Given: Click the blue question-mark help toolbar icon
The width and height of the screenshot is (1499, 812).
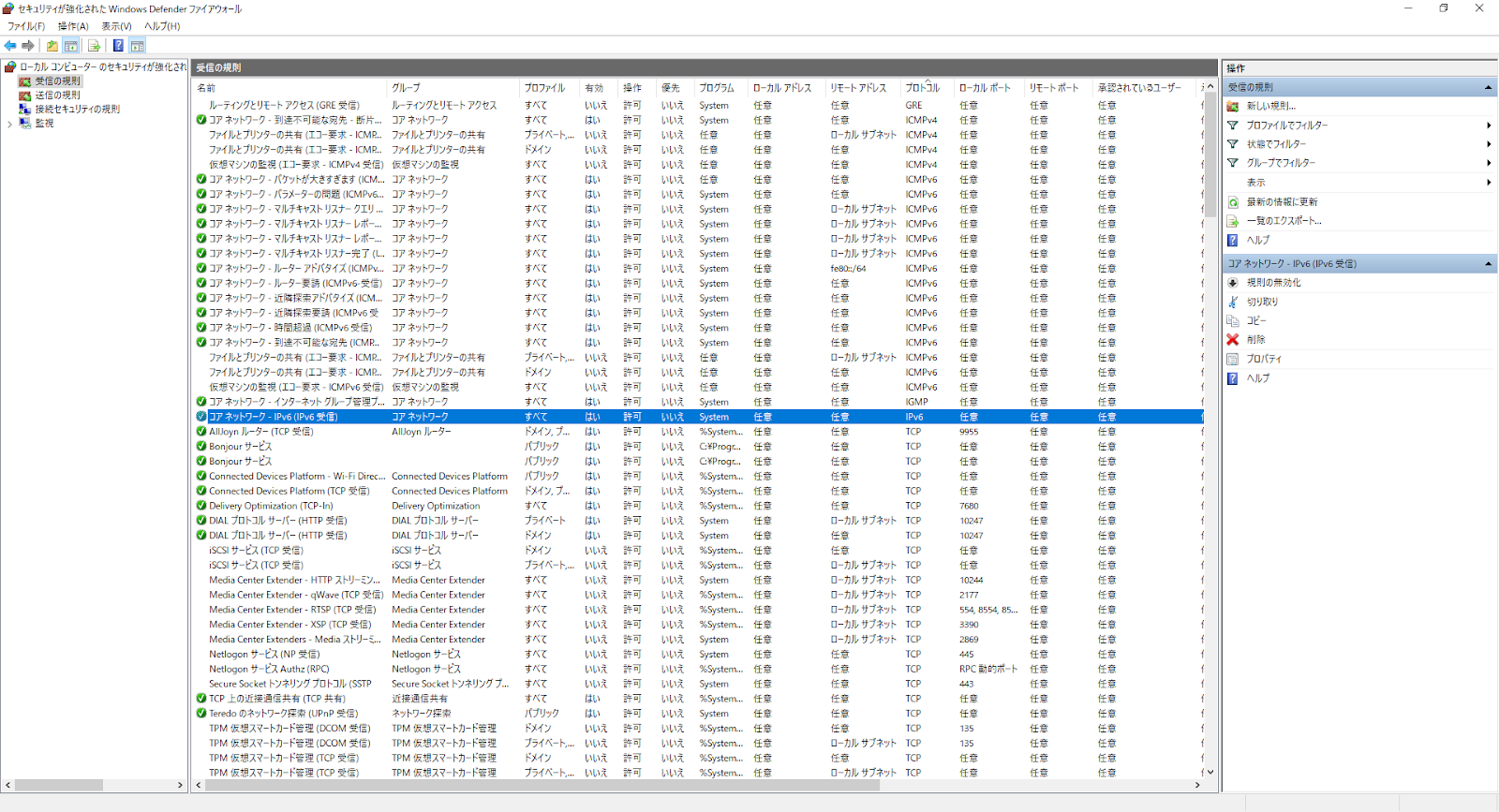Looking at the screenshot, I should pos(118,45).
